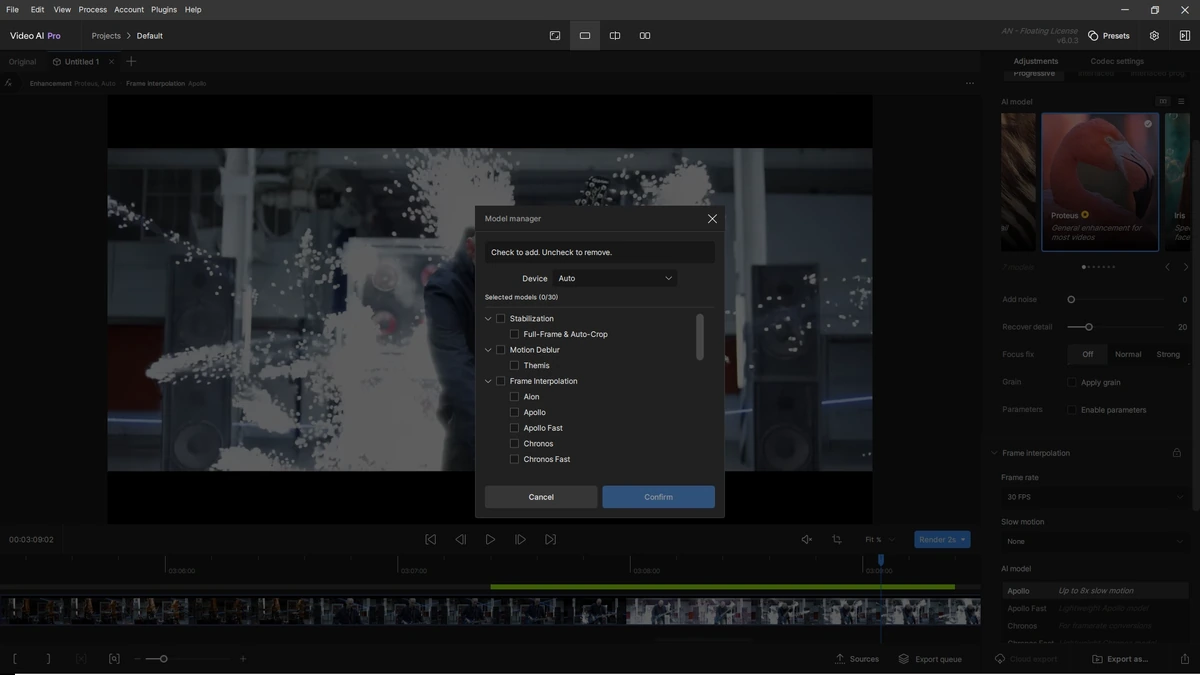Open the Process menu
1200x675 pixels.
tap(93, 9)
